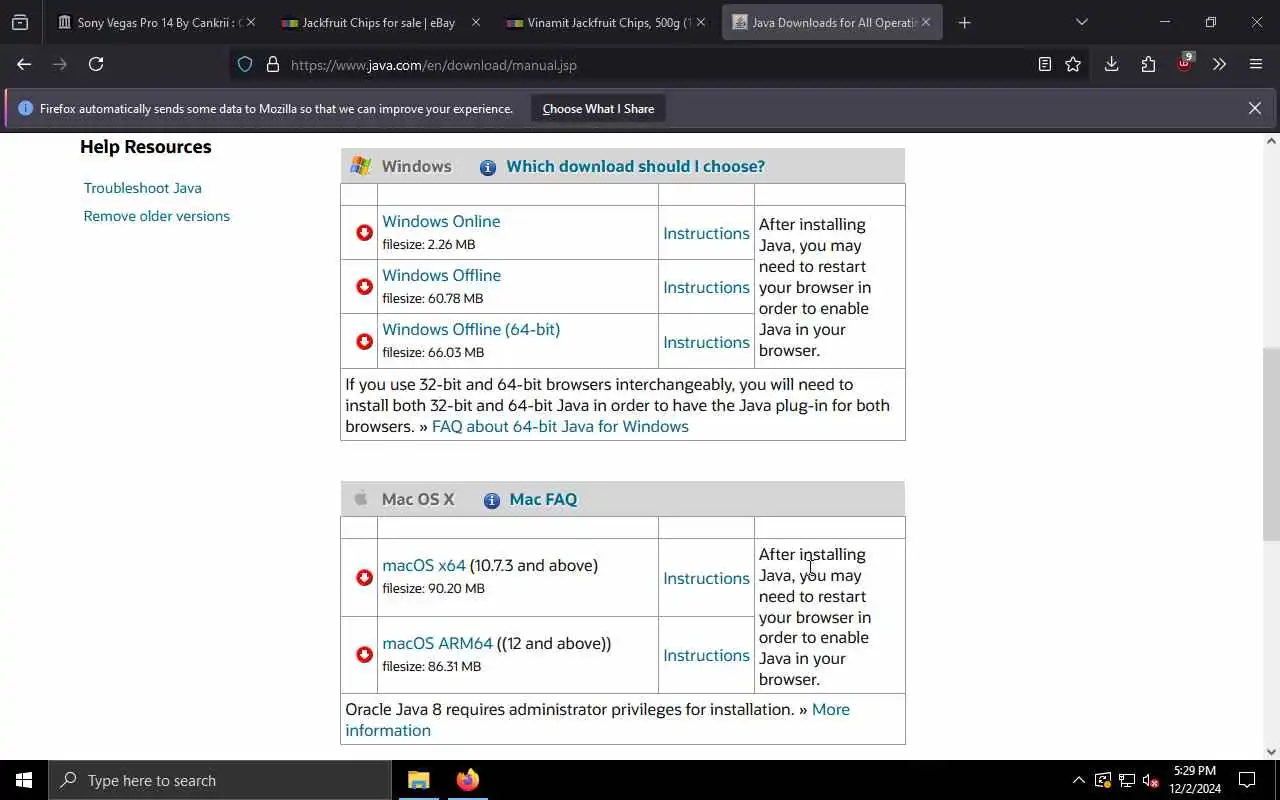Expand the list all tabs dropdown arrow
Image resolution: width=1280 pixels, height=800 pixels.
(x=1081, y=22)
